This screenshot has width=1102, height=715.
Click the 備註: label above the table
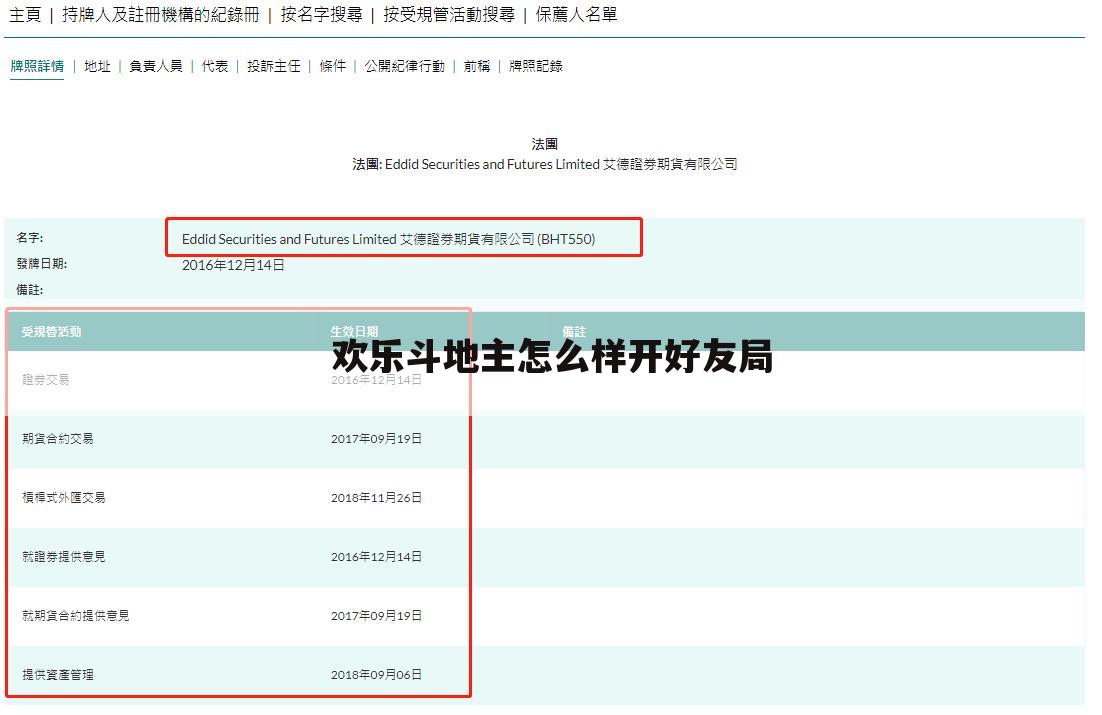(30, 290)
